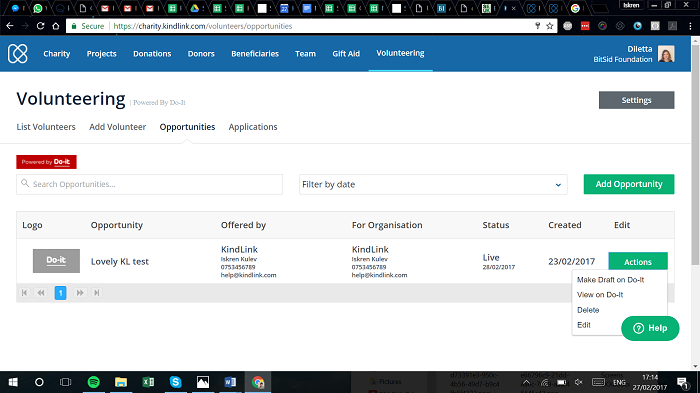Open Photos app from taskbar

(203, 382)
